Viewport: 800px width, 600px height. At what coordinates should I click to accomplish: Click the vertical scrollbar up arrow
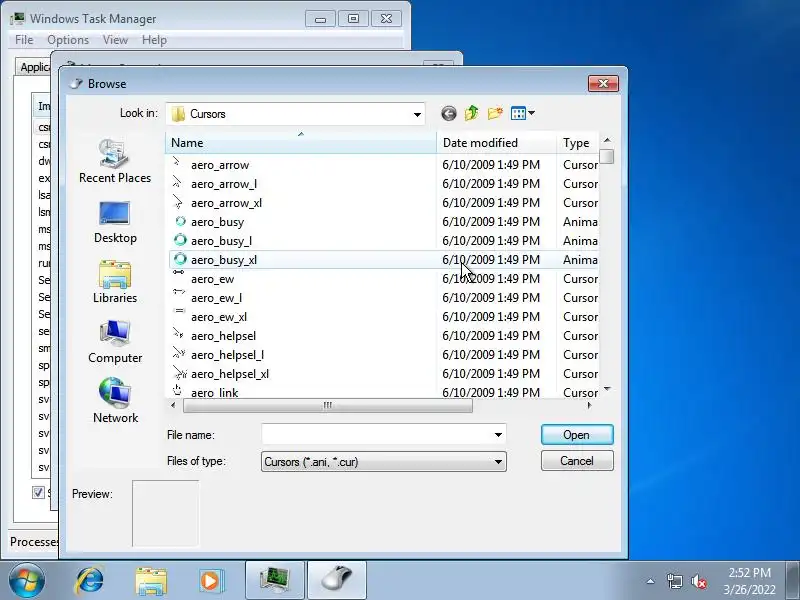pyautogui.click(x=607, y=140)
